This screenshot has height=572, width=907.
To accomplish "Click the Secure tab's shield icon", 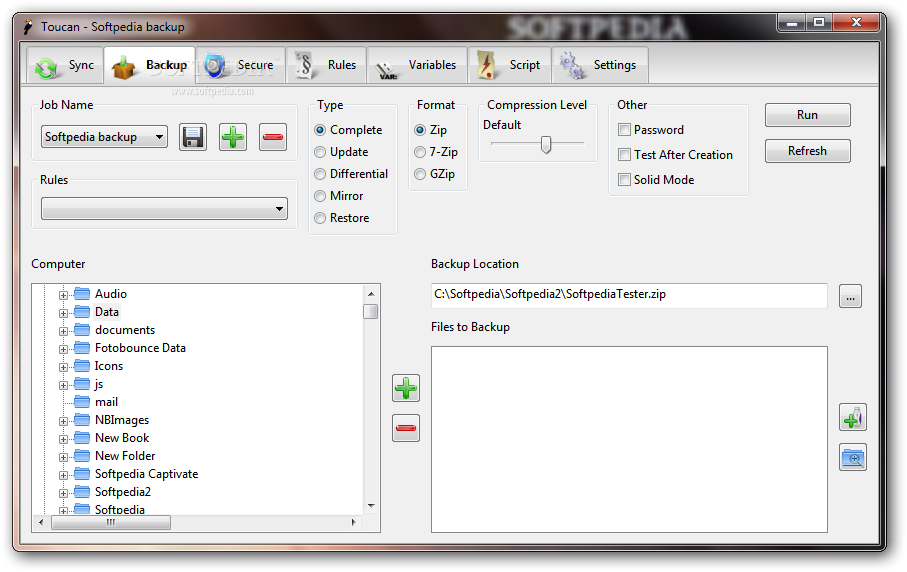I will (x=215, y=65).
